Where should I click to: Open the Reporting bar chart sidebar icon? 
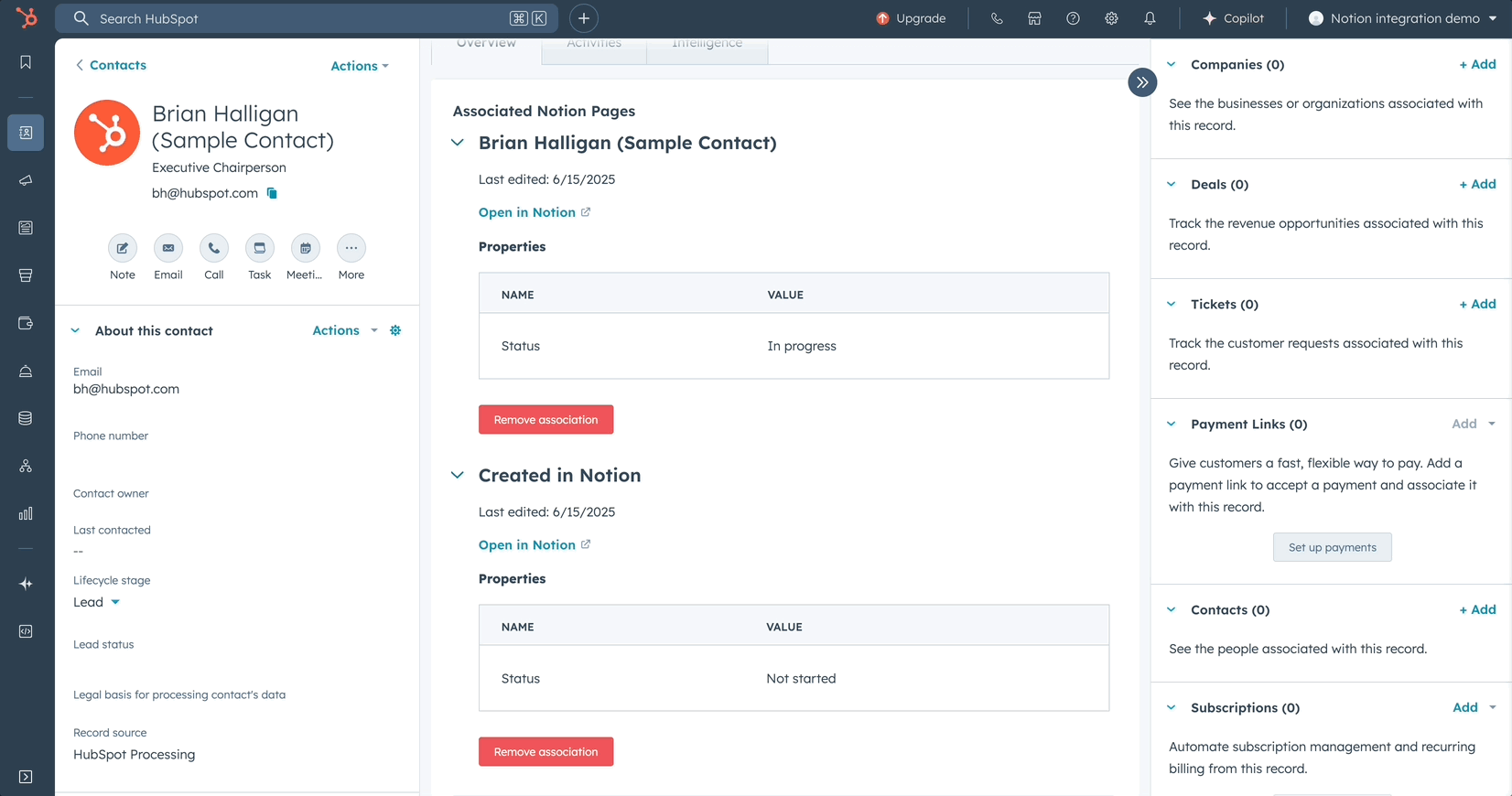coord(26,513)
